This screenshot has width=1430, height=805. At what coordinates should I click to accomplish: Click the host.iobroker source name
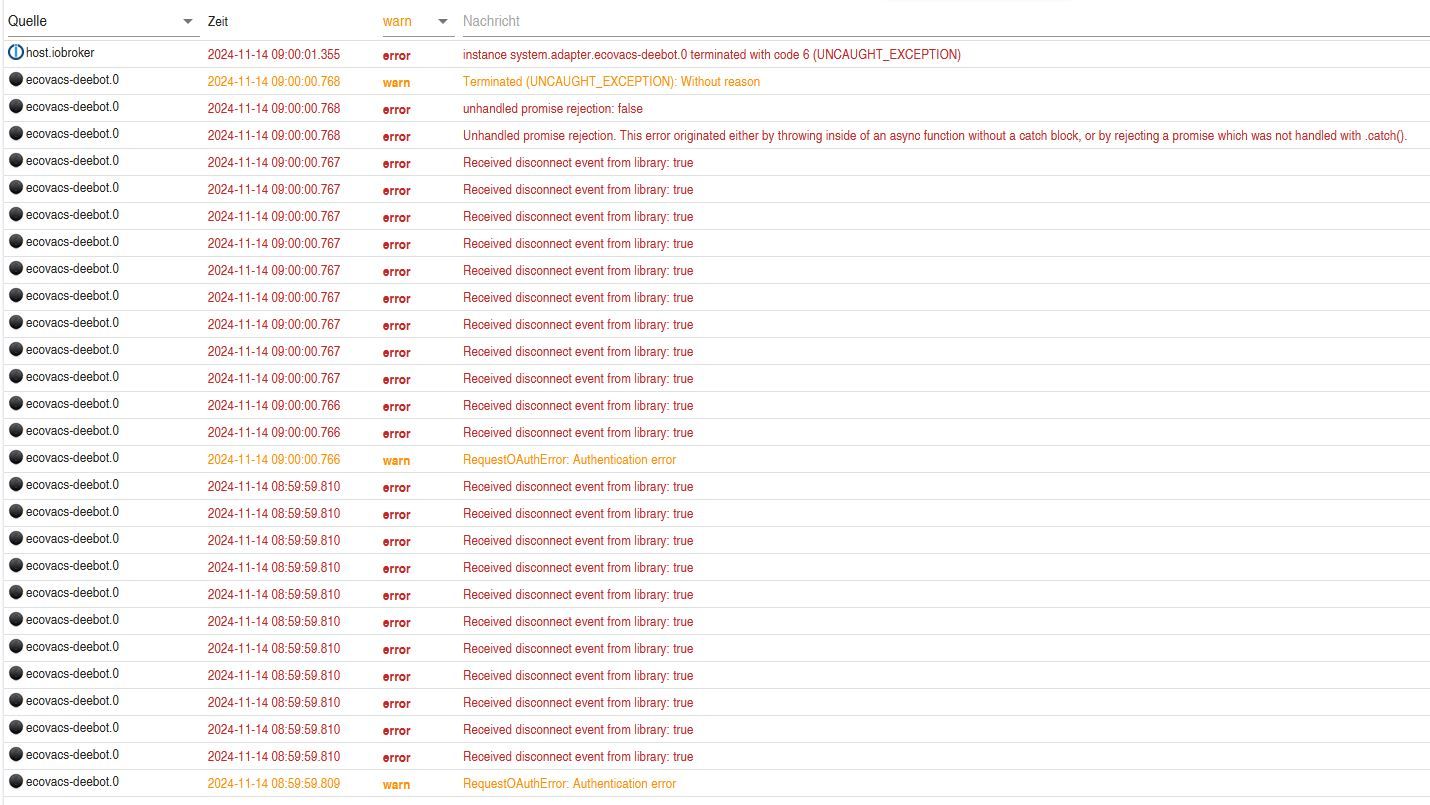pos(60,52)
